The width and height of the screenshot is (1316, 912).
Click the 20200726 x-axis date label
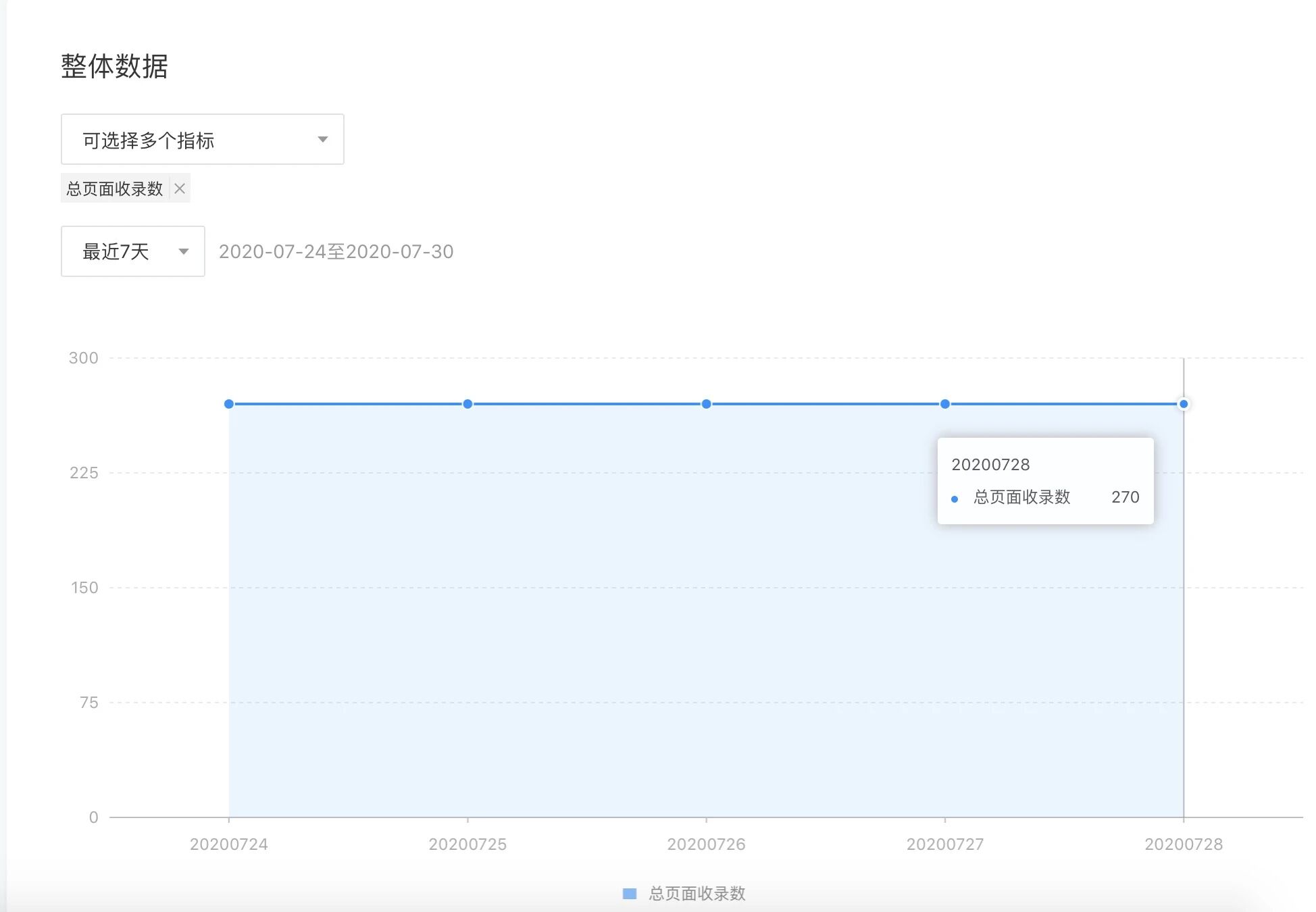706,844
